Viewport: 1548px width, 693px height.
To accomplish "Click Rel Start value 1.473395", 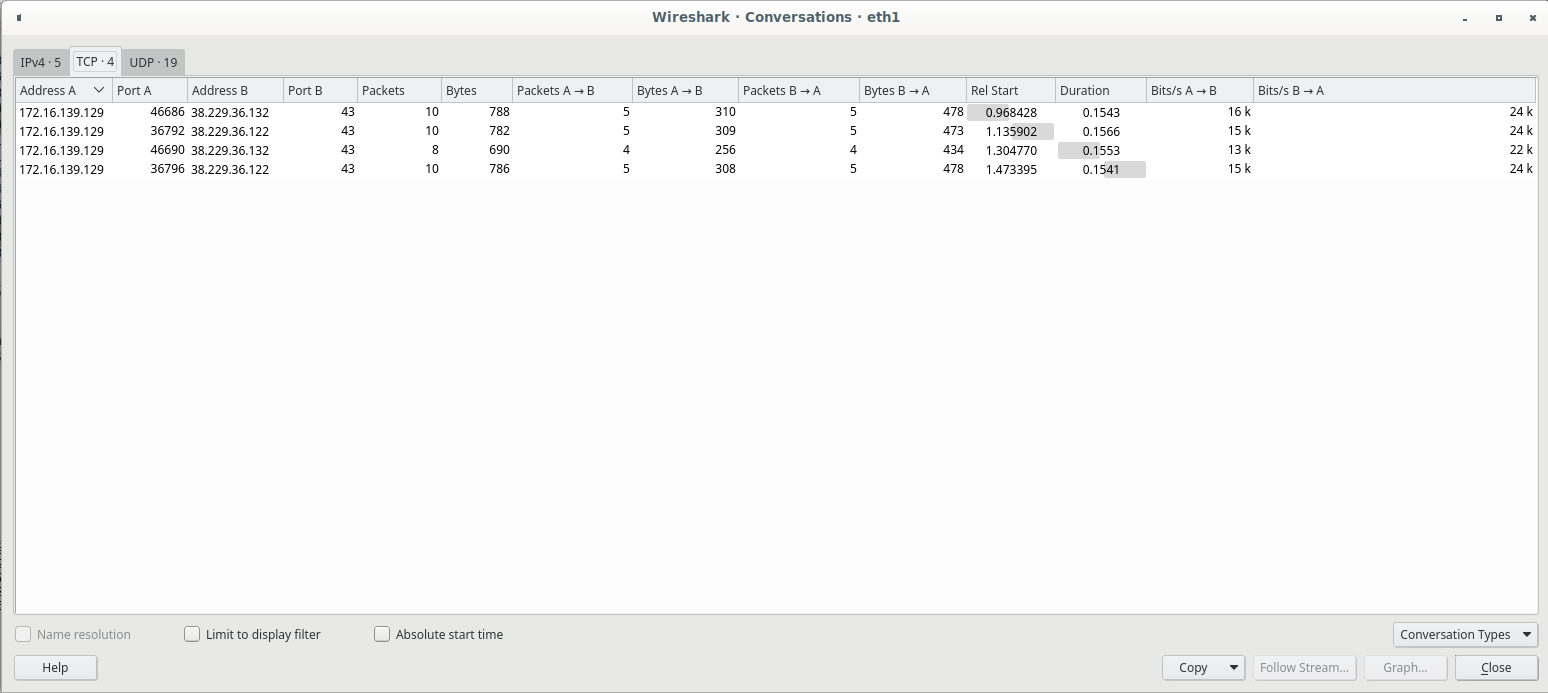I will click(1011, 169).
